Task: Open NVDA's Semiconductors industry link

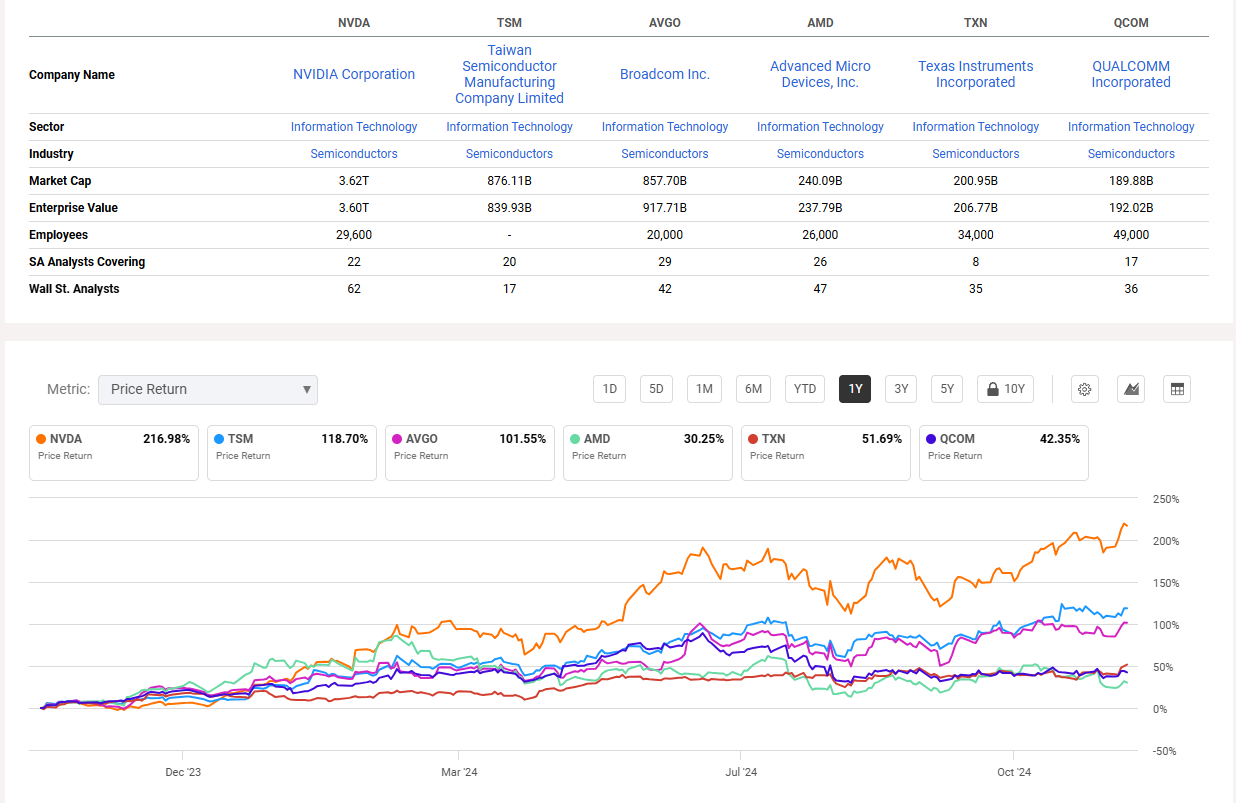Action: click(354, 154)
